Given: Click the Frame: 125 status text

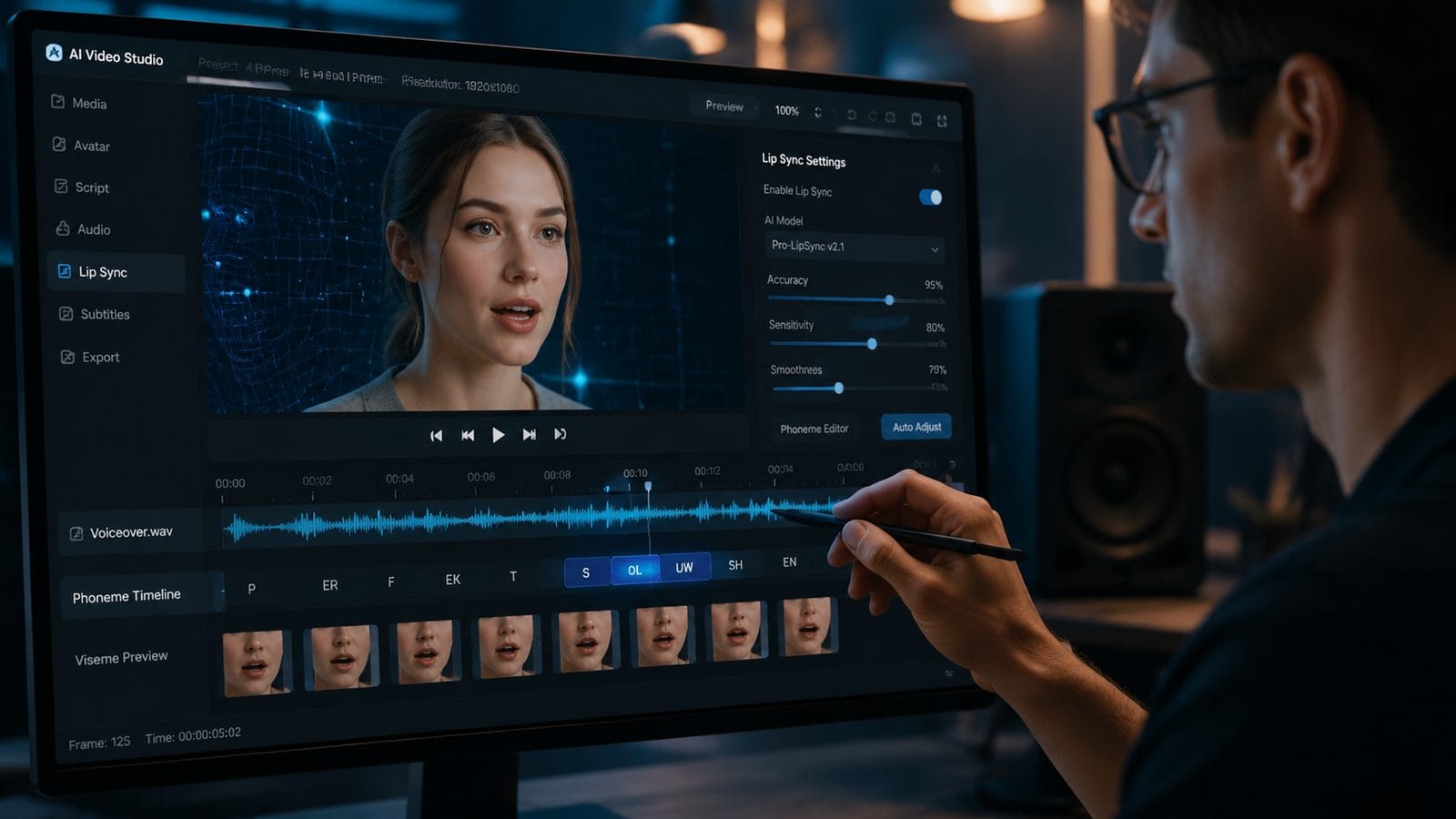Looking at the screenshot, I should (99, 743).
